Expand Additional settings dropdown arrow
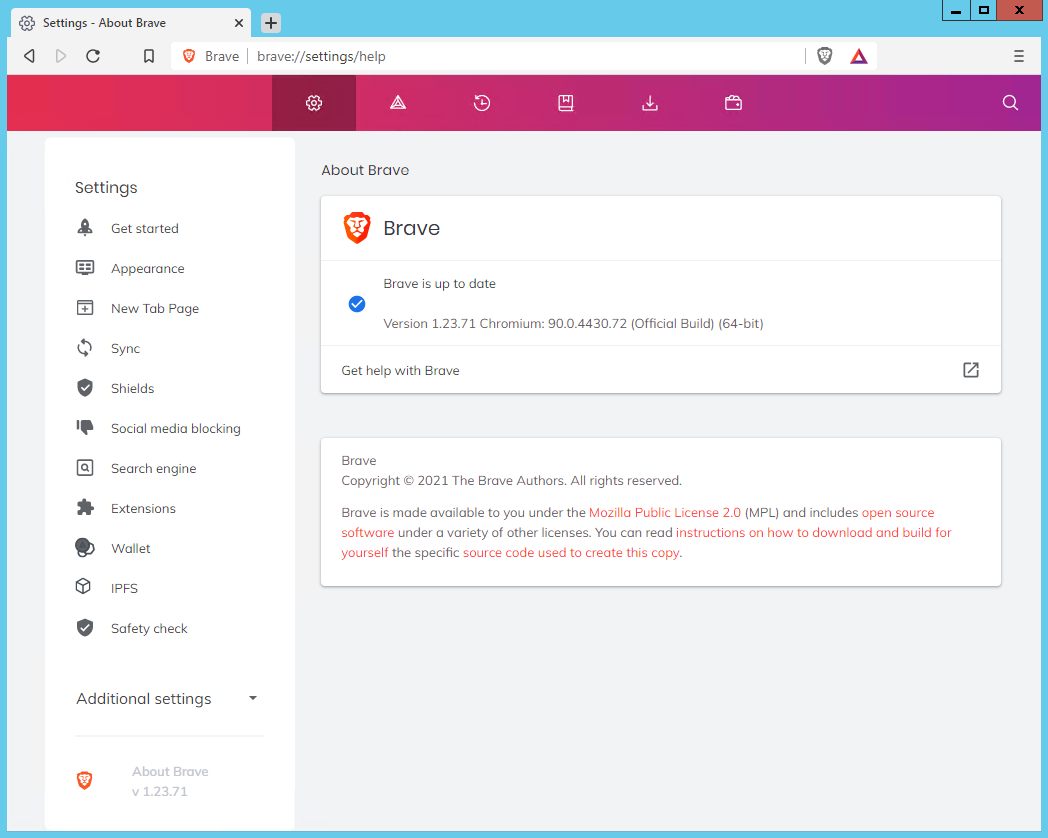Viewport: 1048px width, 838px height. coord(253,698)
